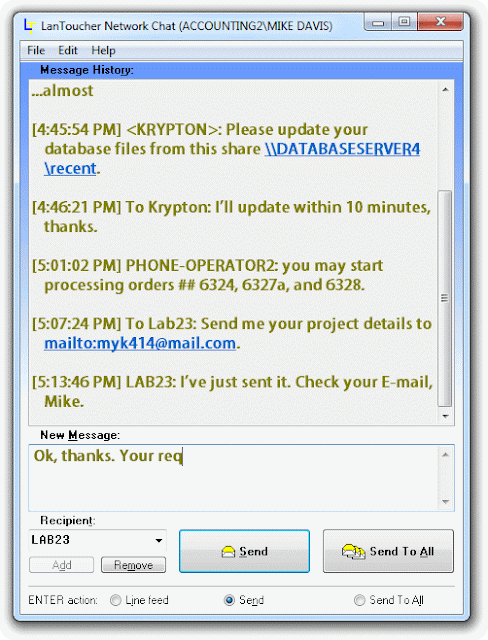Minimize the LanToucher window
Screen dimensions: 488x640
click(378, 22)
